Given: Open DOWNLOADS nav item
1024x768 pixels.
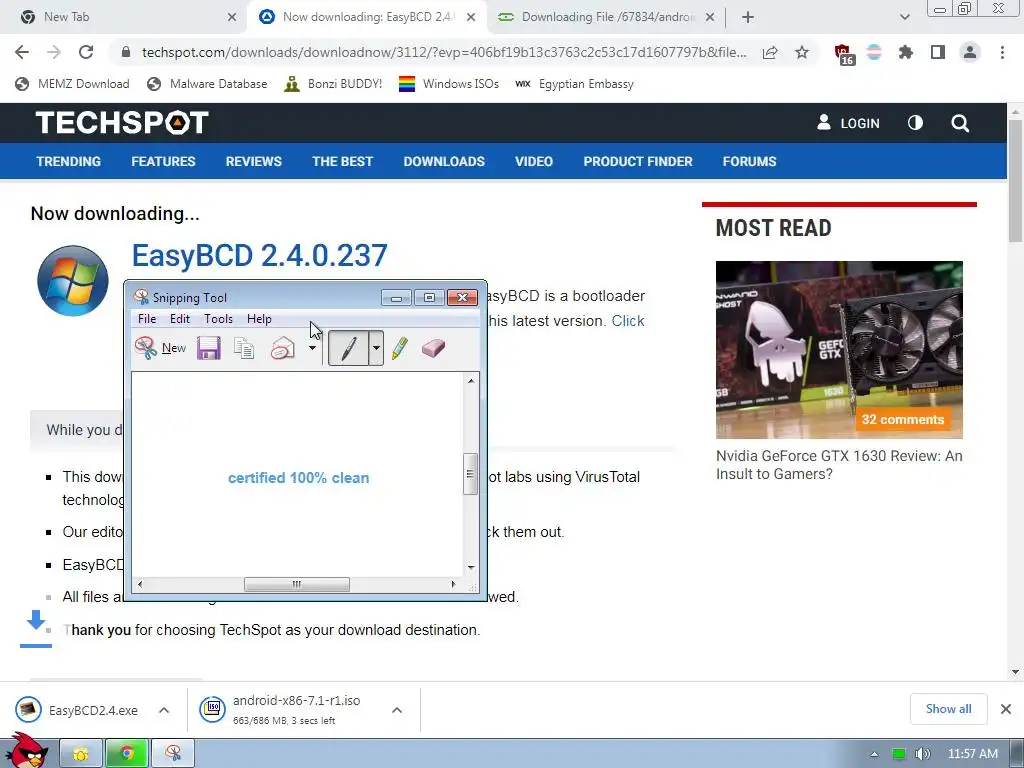Looking at the screenshot, I should coord(444,161).
